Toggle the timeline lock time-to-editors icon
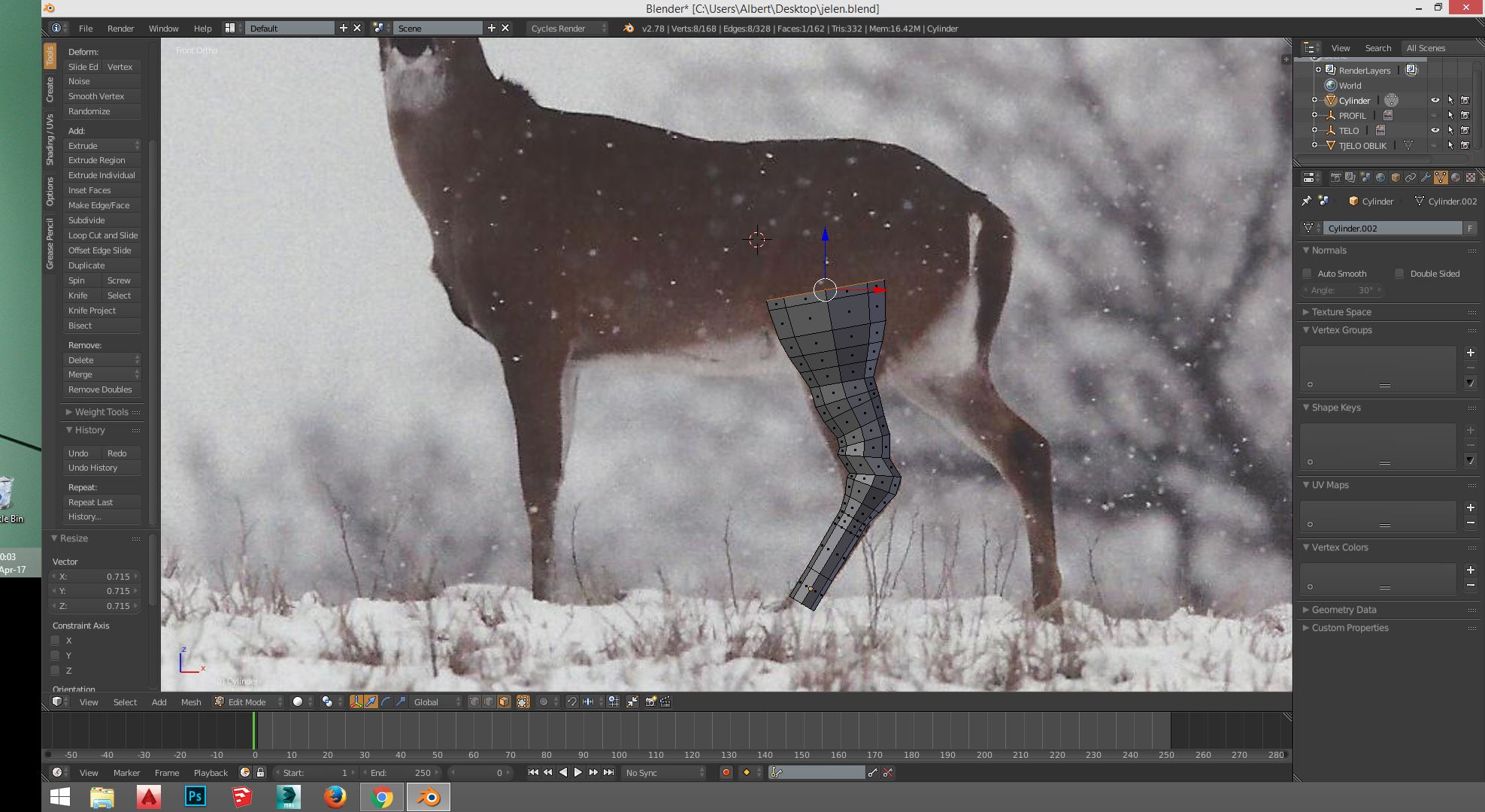 pyautogui.click(x=260, y=772)
